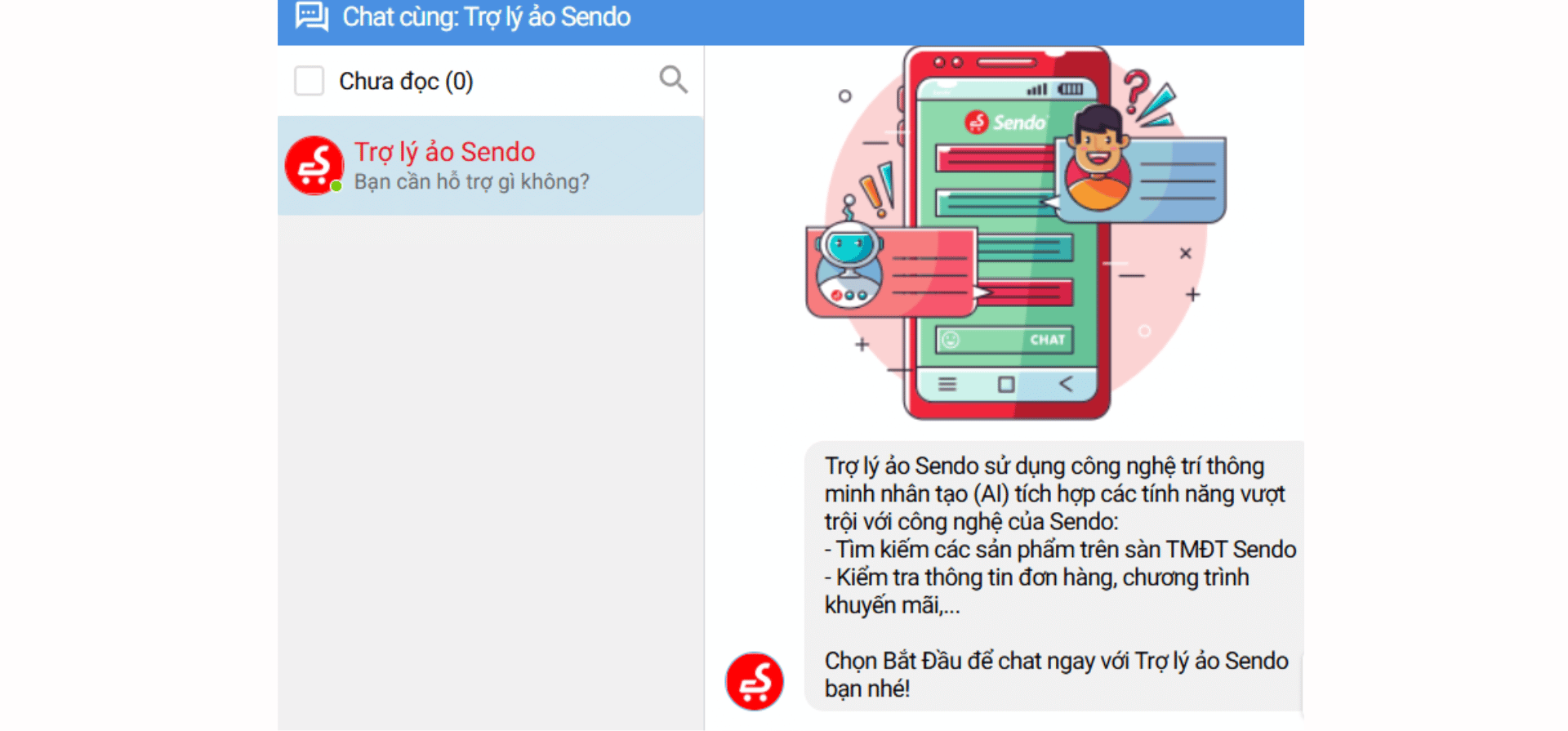
Task: Open the conversation search magnifier
Action: click(673, 79)
